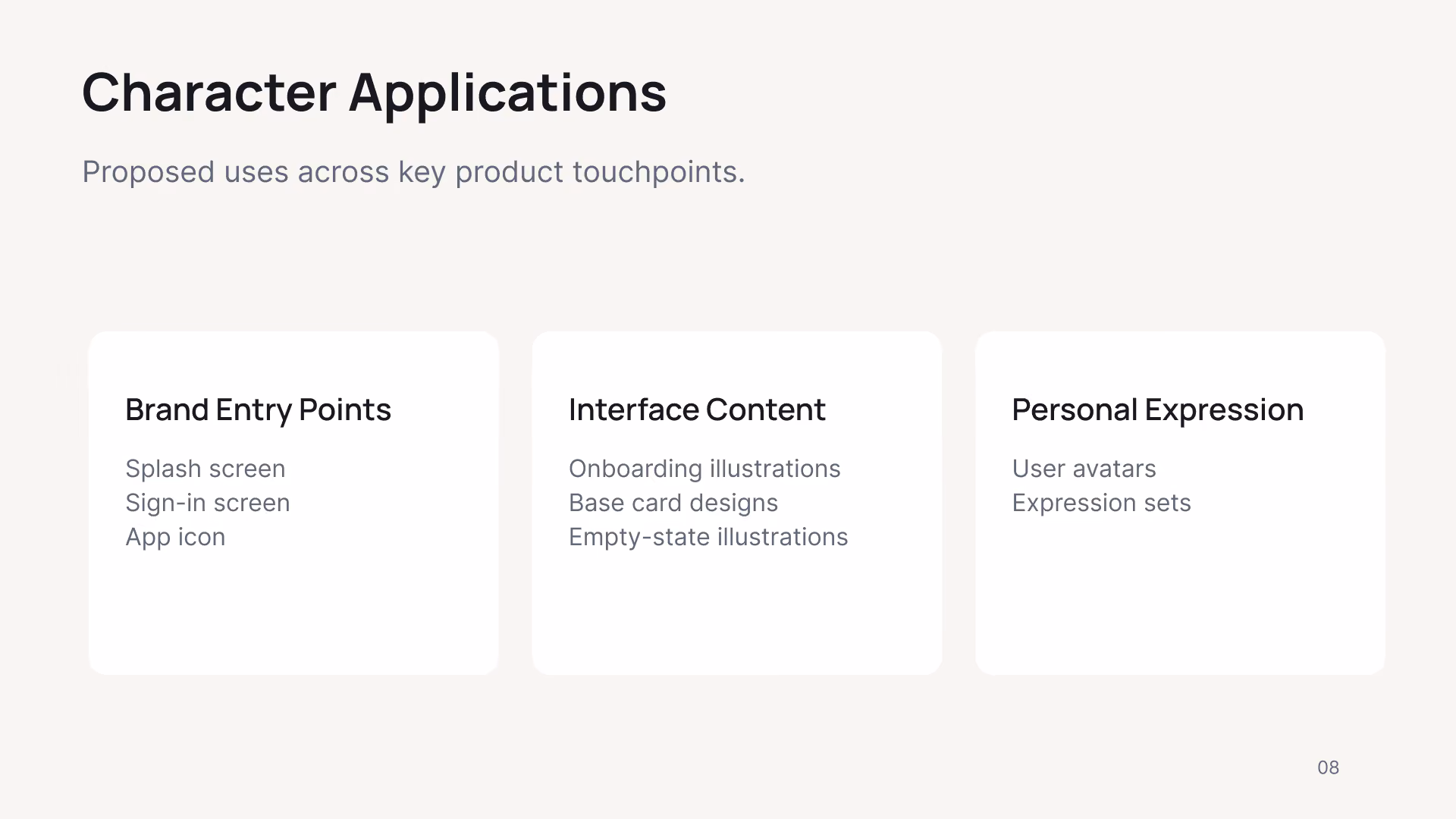The image size is (1456, 819).
Task: Select the App icon list entry
Action: pyautogui.click(x=175, y=537)
